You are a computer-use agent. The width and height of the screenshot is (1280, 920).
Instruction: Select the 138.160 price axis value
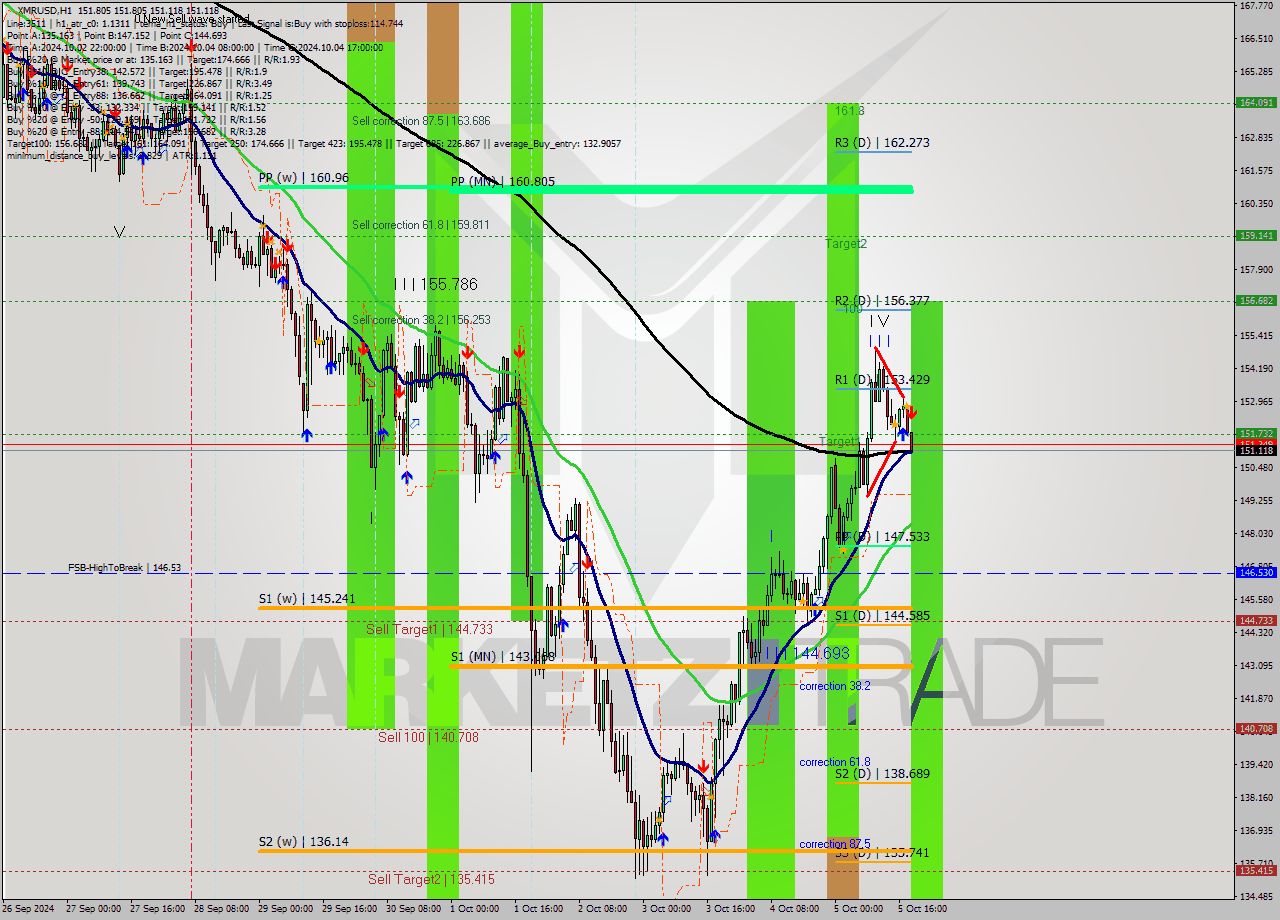point(1256,798)
